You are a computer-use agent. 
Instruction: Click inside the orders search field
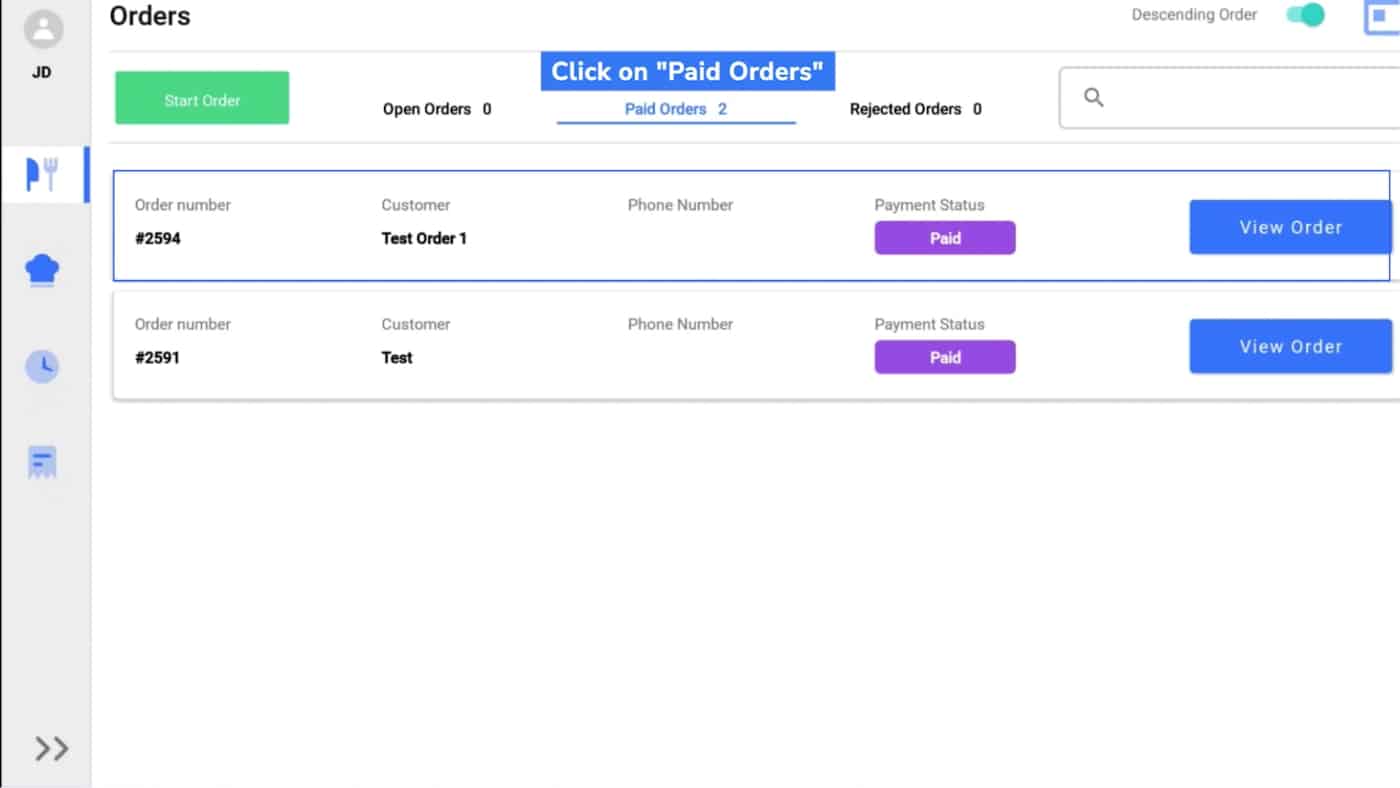(1230, 98)
